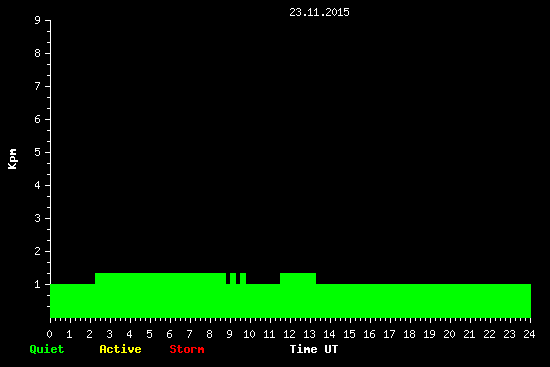This screenshot has width=550, height=367.
Task: Click hour 12 on the time axis
Action: point(289,334)
